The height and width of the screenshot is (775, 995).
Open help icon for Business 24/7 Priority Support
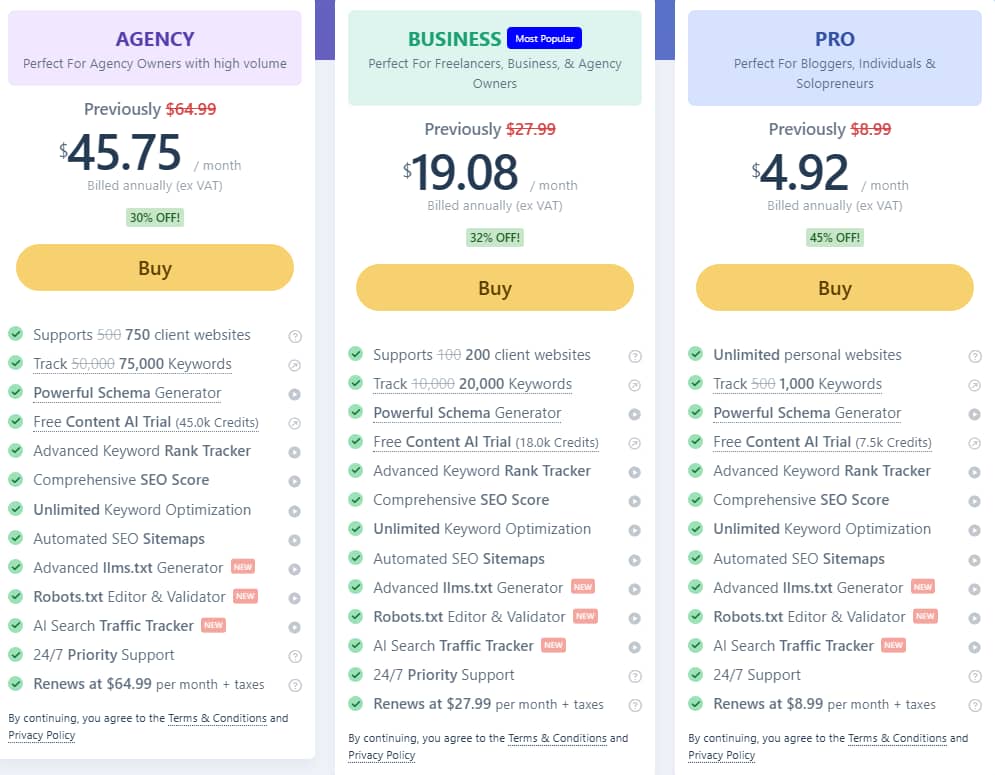click(635, 676)
